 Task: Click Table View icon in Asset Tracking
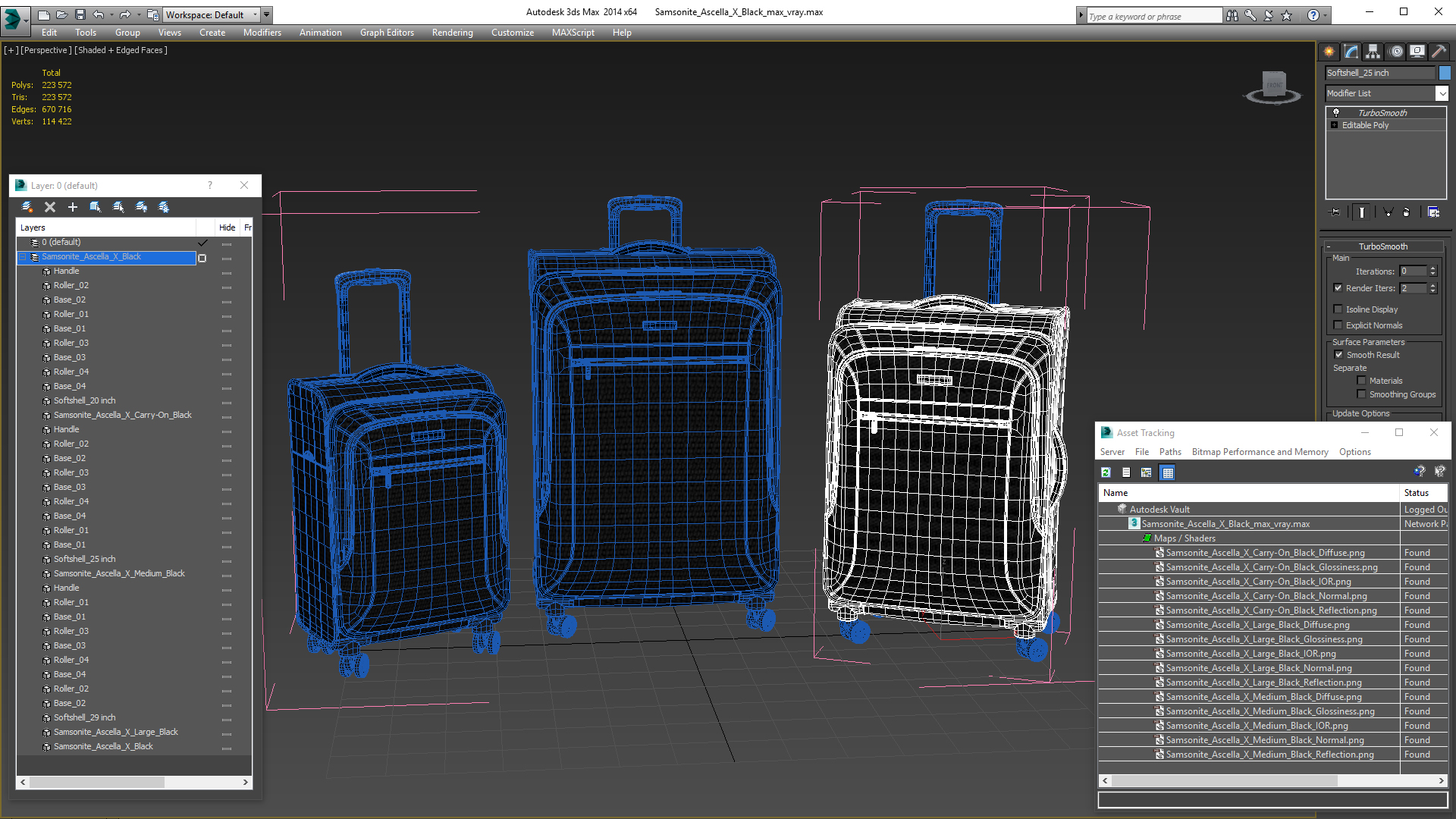1168,472
